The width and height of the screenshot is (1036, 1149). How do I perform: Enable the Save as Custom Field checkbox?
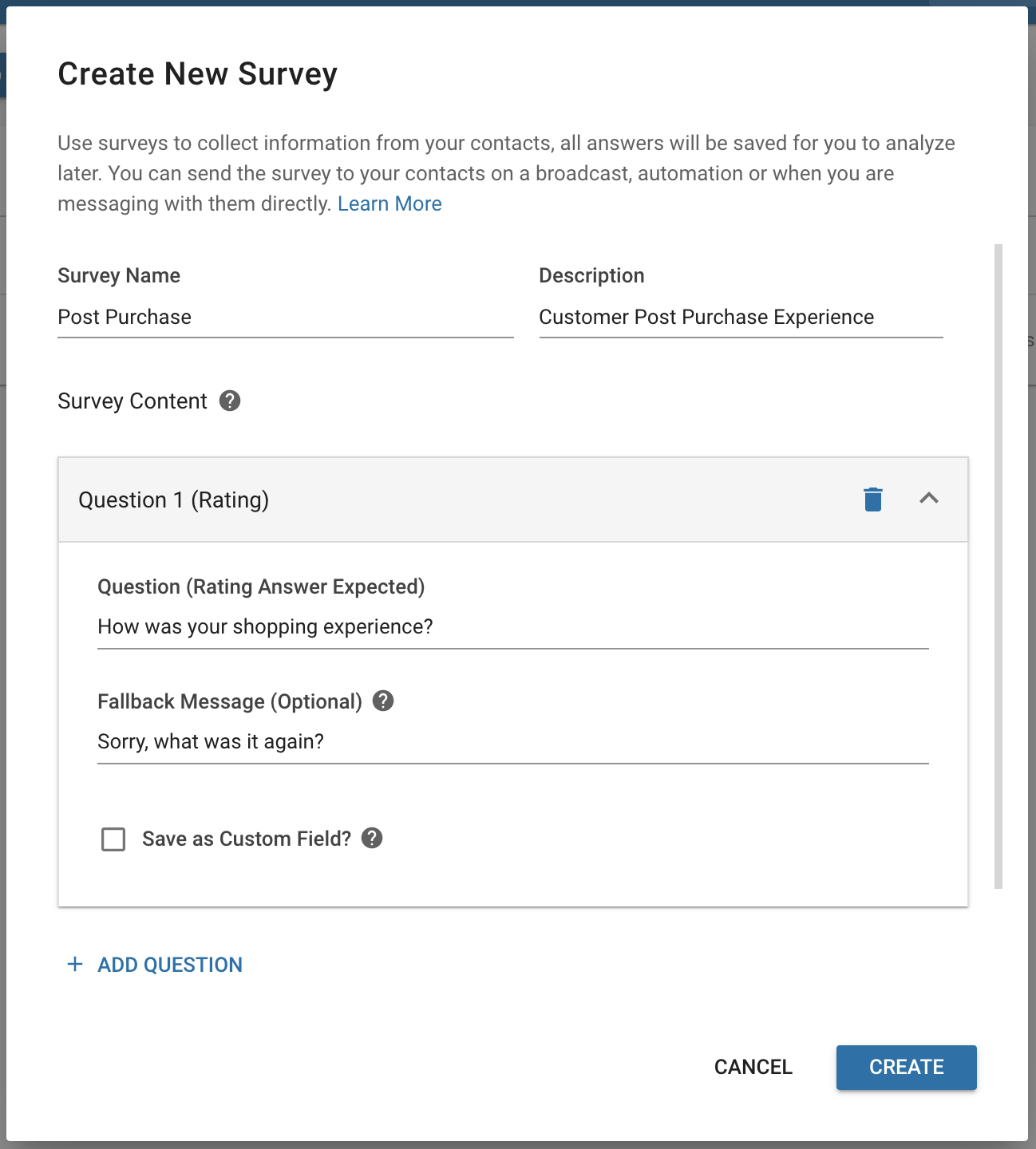(113, 839)
